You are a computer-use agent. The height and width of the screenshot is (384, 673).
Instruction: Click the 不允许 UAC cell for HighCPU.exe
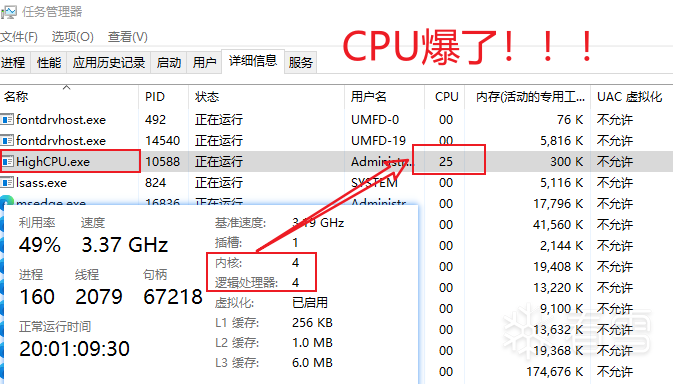tap(615, 161)
